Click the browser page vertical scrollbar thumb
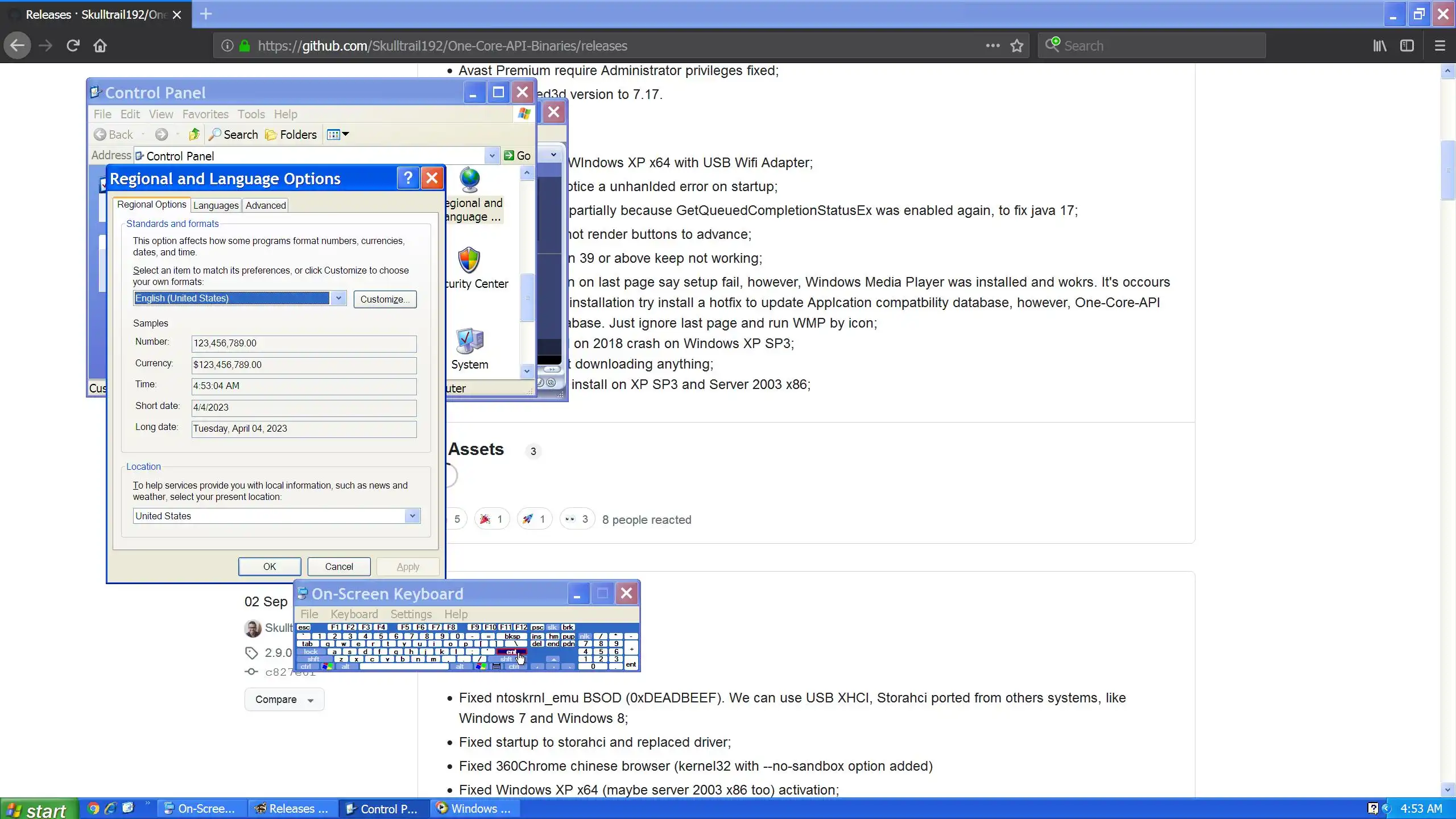 pos(1448,171)
